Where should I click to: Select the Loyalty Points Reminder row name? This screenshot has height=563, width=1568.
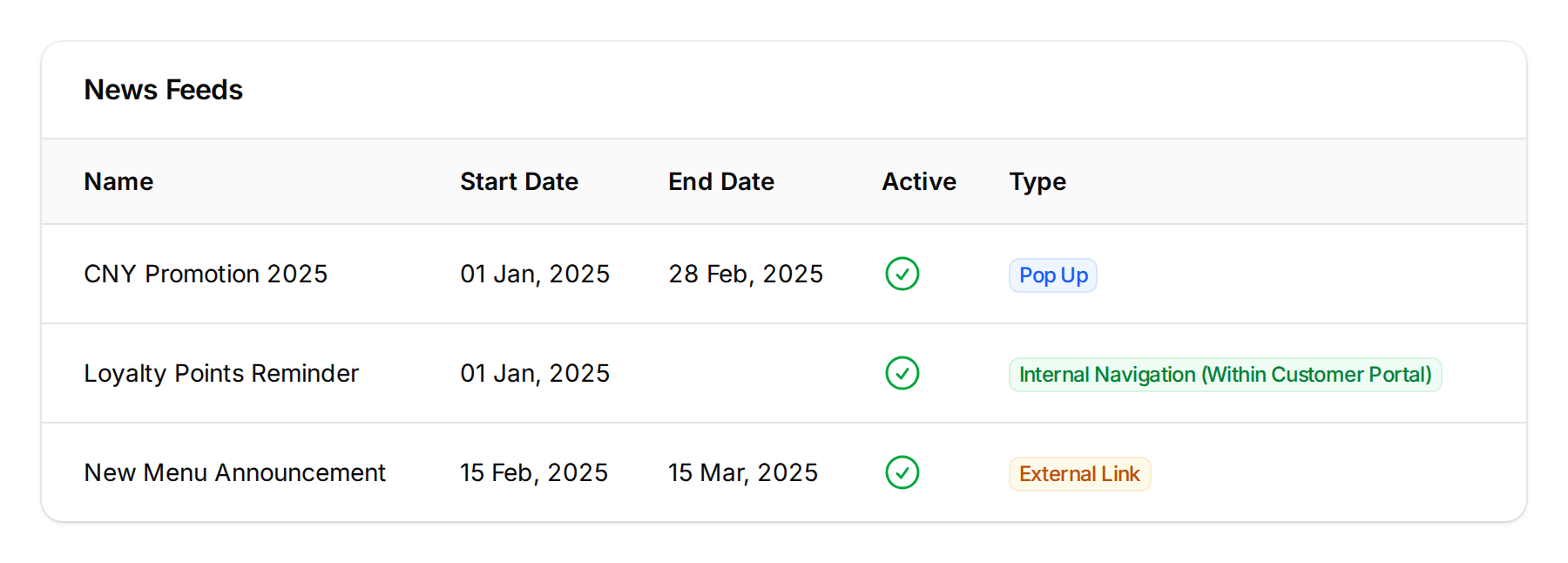pyautogui.click(x=220, y=373)
